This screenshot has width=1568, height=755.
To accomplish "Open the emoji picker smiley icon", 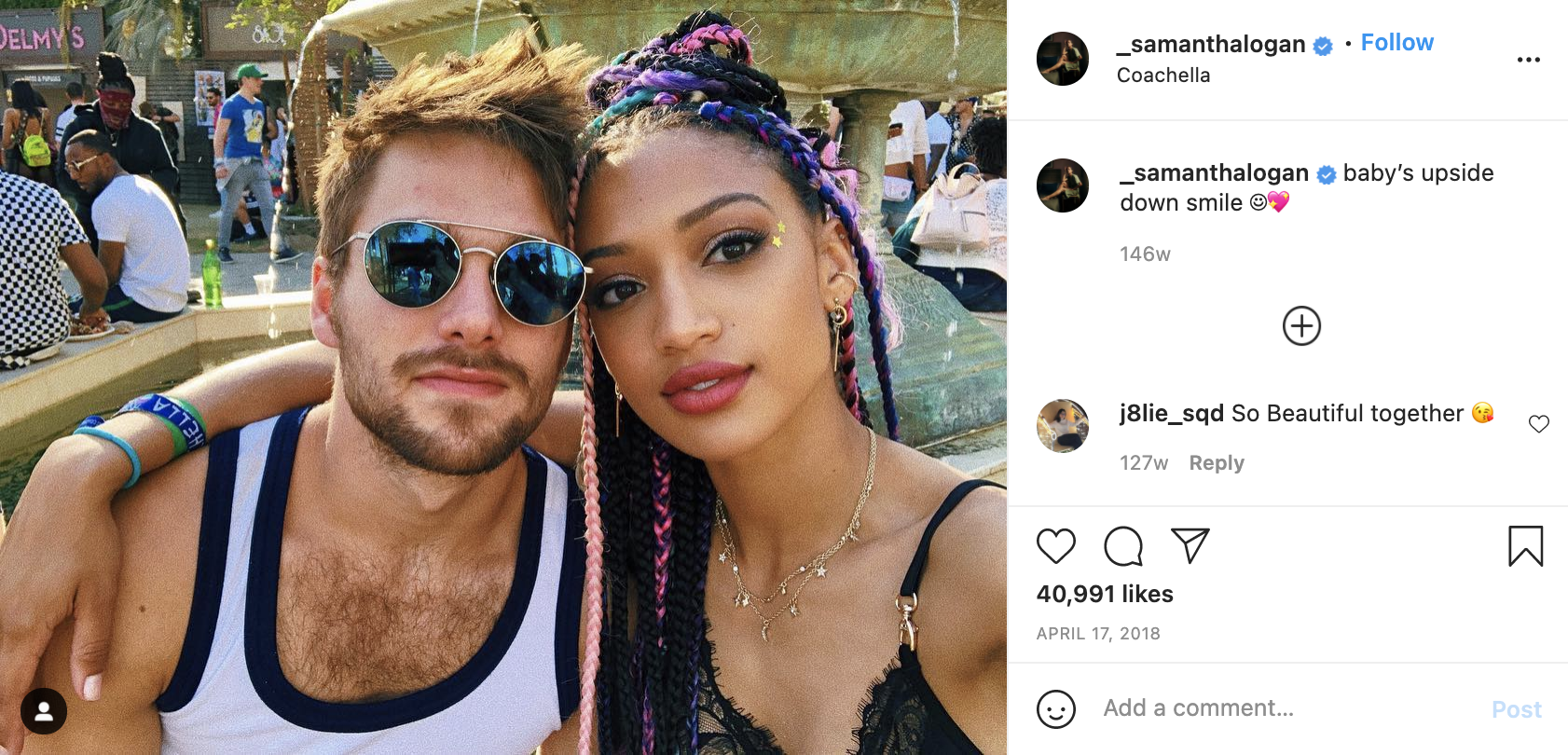I will (1056, 709).
